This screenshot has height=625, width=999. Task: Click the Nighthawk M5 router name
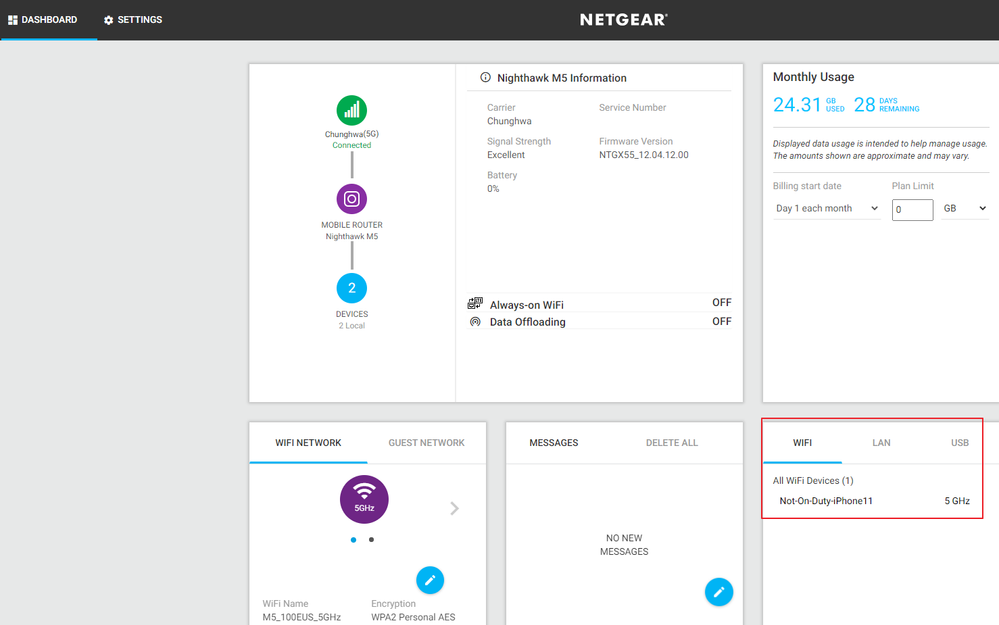tap(352, 236)
